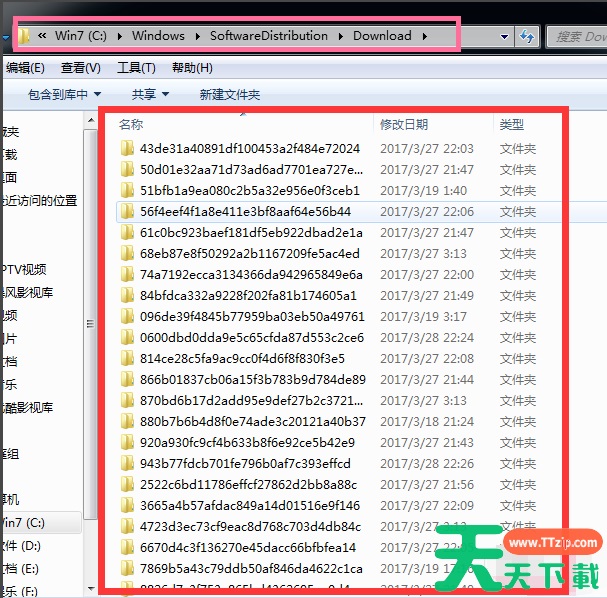Expand the arrow after Download breadcrumb
Screen dimensions: 607x598
click(x=425, y=36)
